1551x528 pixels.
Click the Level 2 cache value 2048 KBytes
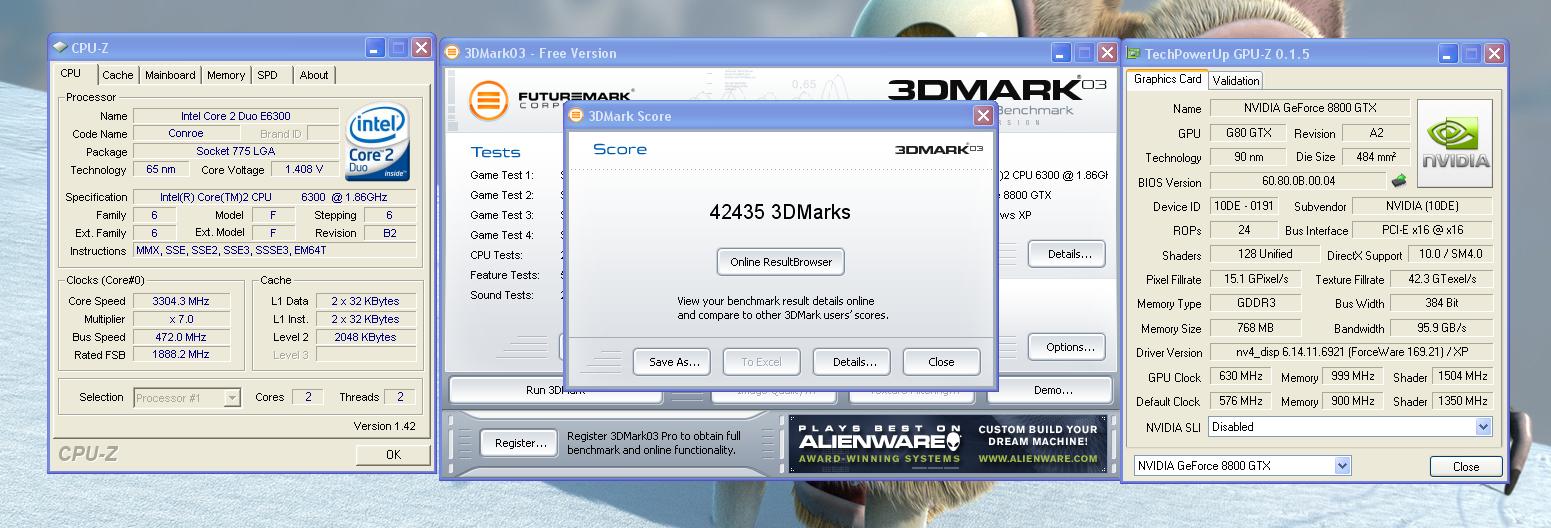tap(365, 337)
